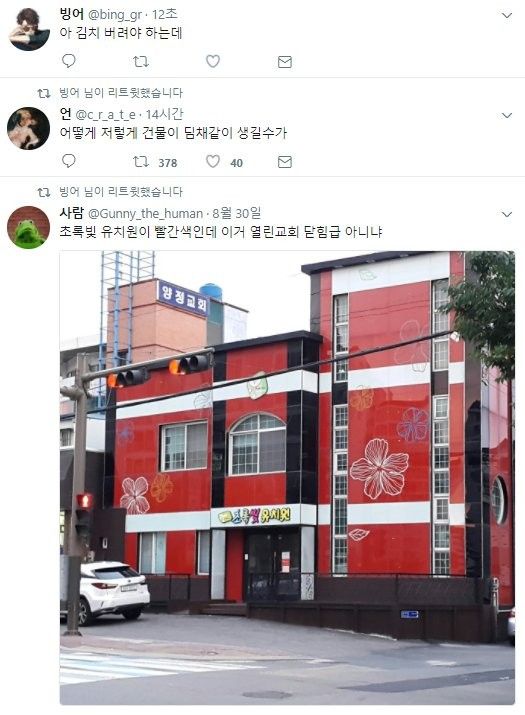Viewport: 525px width, 715px height.
Task: Open the @Gunny_the_human handle link
Action: pyautogui.click(x=145, y=213)
